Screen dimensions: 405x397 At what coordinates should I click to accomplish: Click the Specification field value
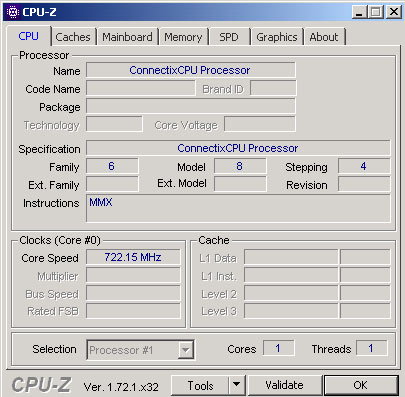coord(238,148)
